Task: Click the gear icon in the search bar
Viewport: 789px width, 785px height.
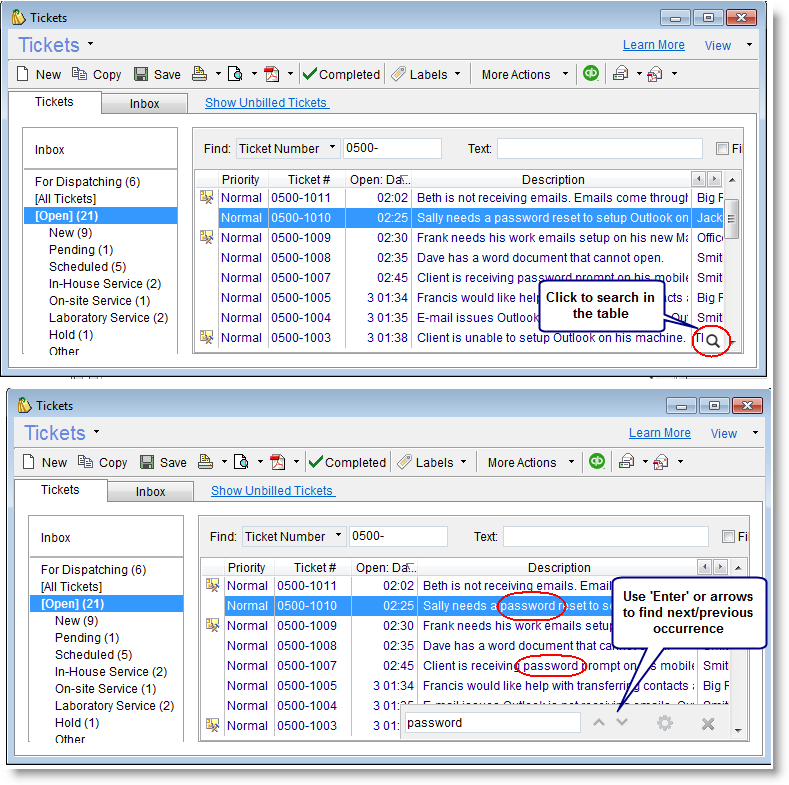Action: (665, 723)
